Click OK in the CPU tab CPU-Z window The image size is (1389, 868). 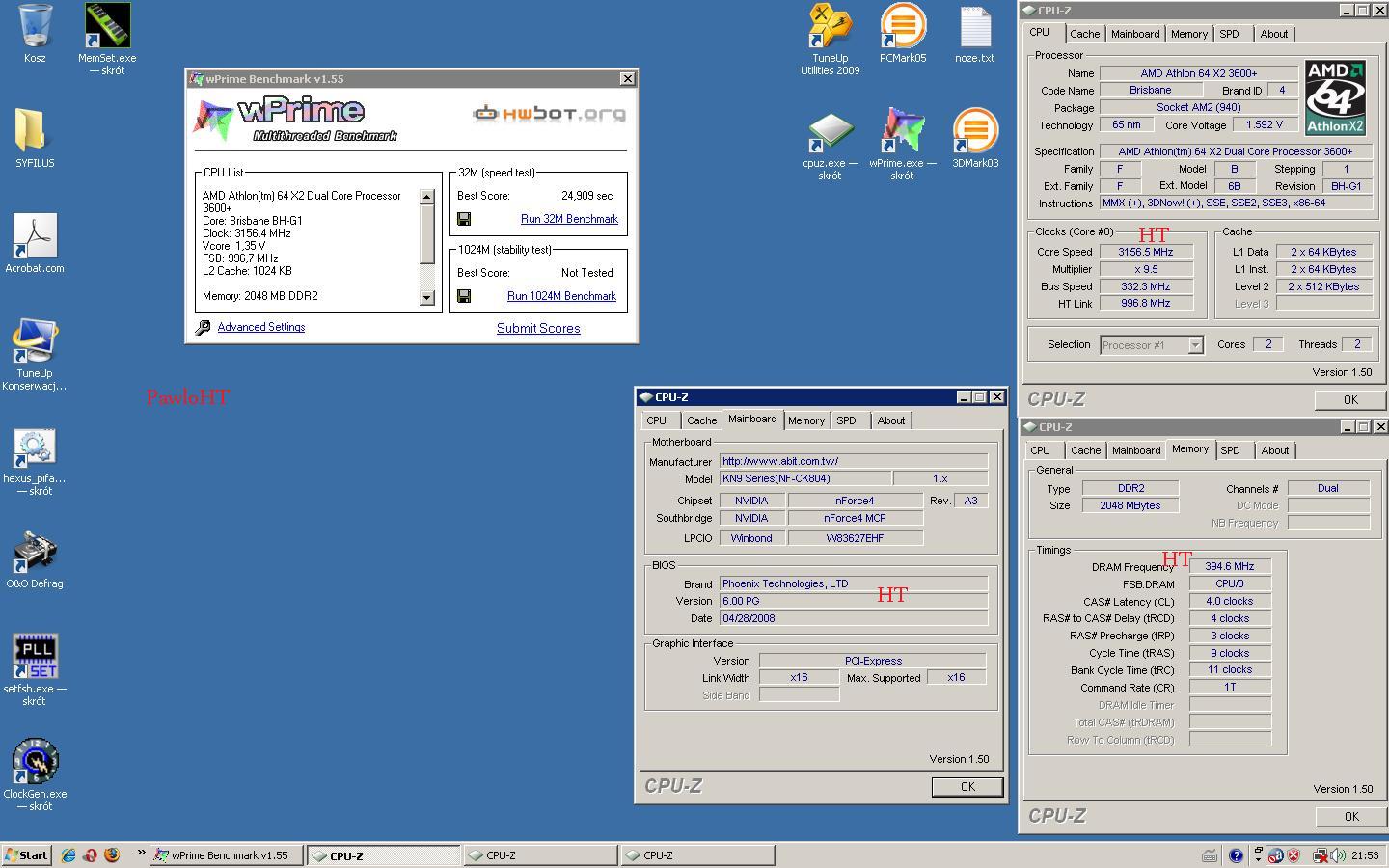1350,399
